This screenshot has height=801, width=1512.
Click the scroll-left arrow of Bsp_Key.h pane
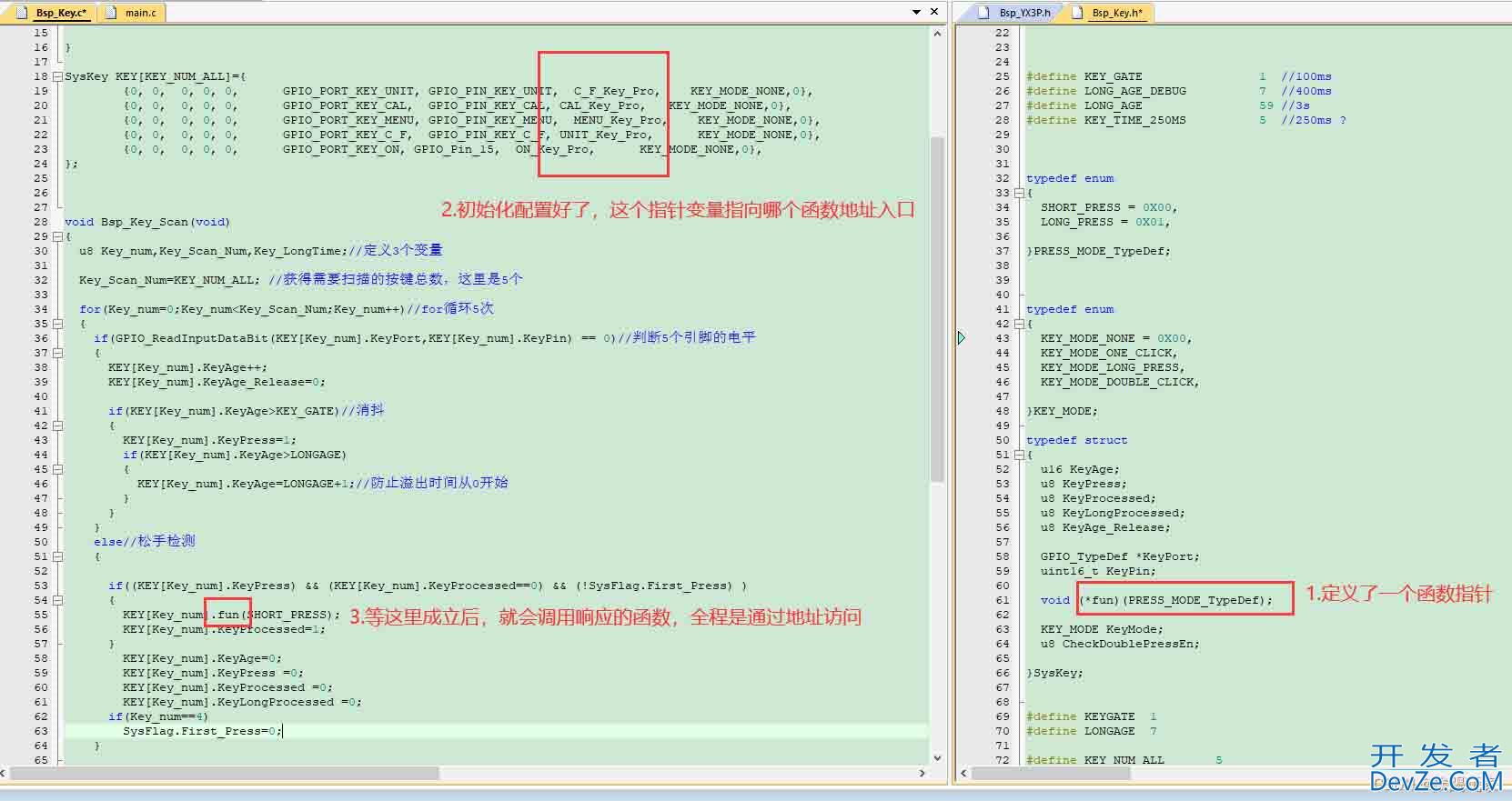[963, 773]
